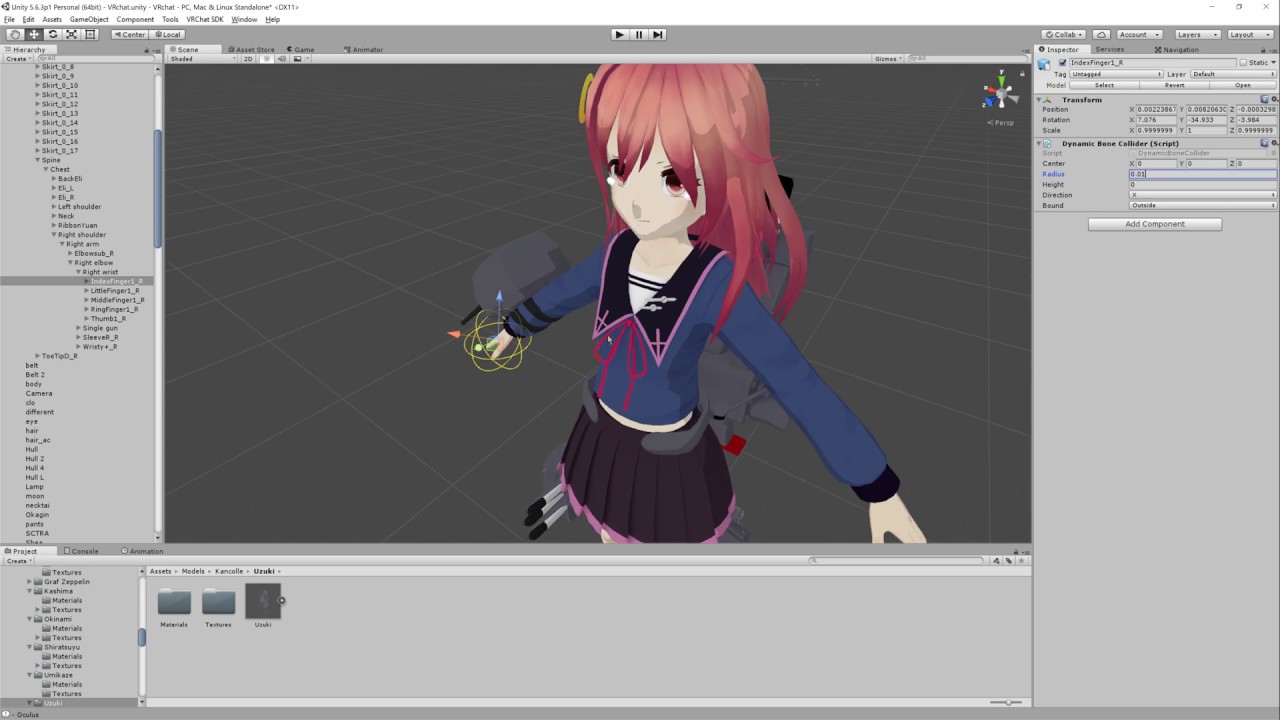Open Dynamic Bone Collider gear settings menu
Viewport: 1280px width, 720px height.
pos(1273,143)
